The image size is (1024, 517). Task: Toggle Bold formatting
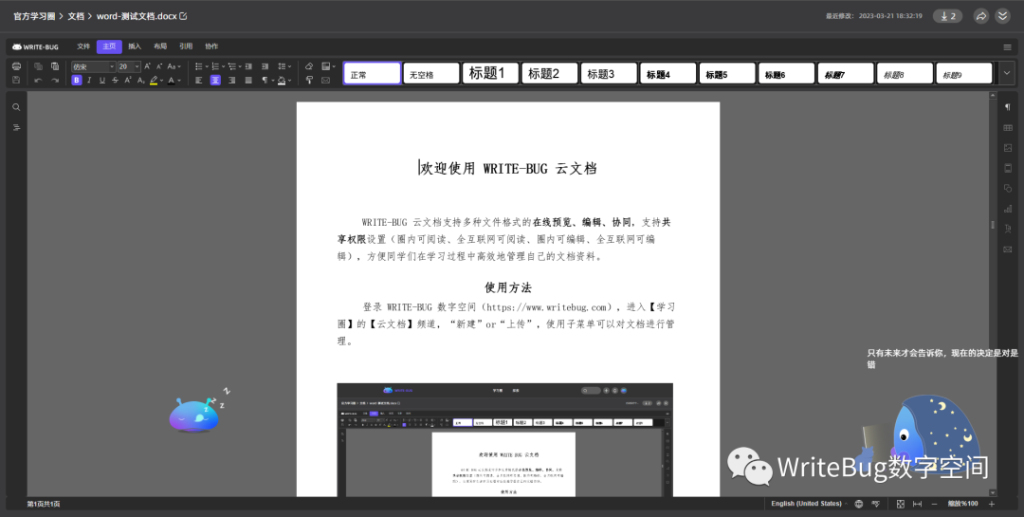click(x=77, y=80)
